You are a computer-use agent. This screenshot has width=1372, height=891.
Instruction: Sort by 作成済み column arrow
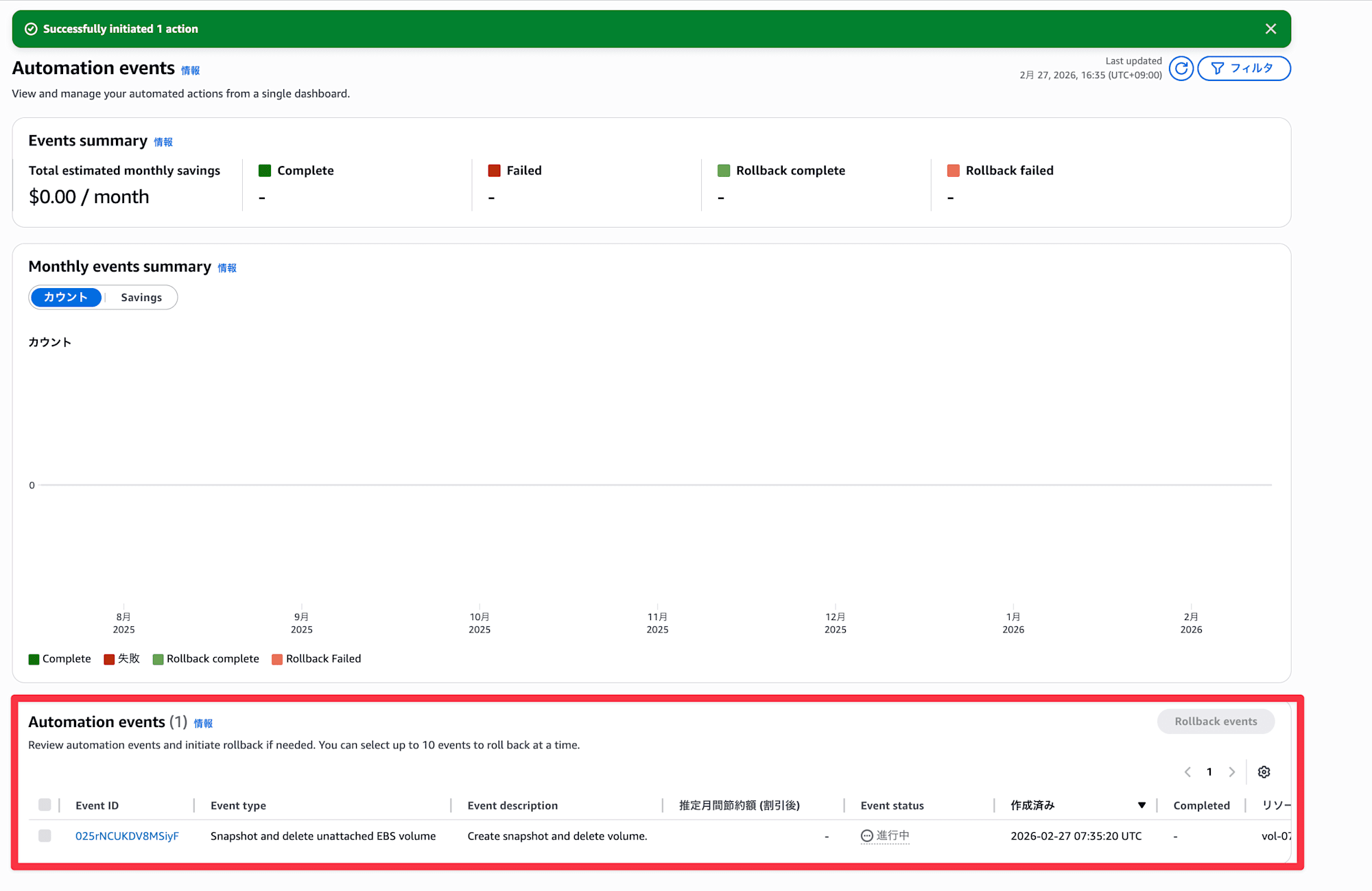coord(1142,805)
